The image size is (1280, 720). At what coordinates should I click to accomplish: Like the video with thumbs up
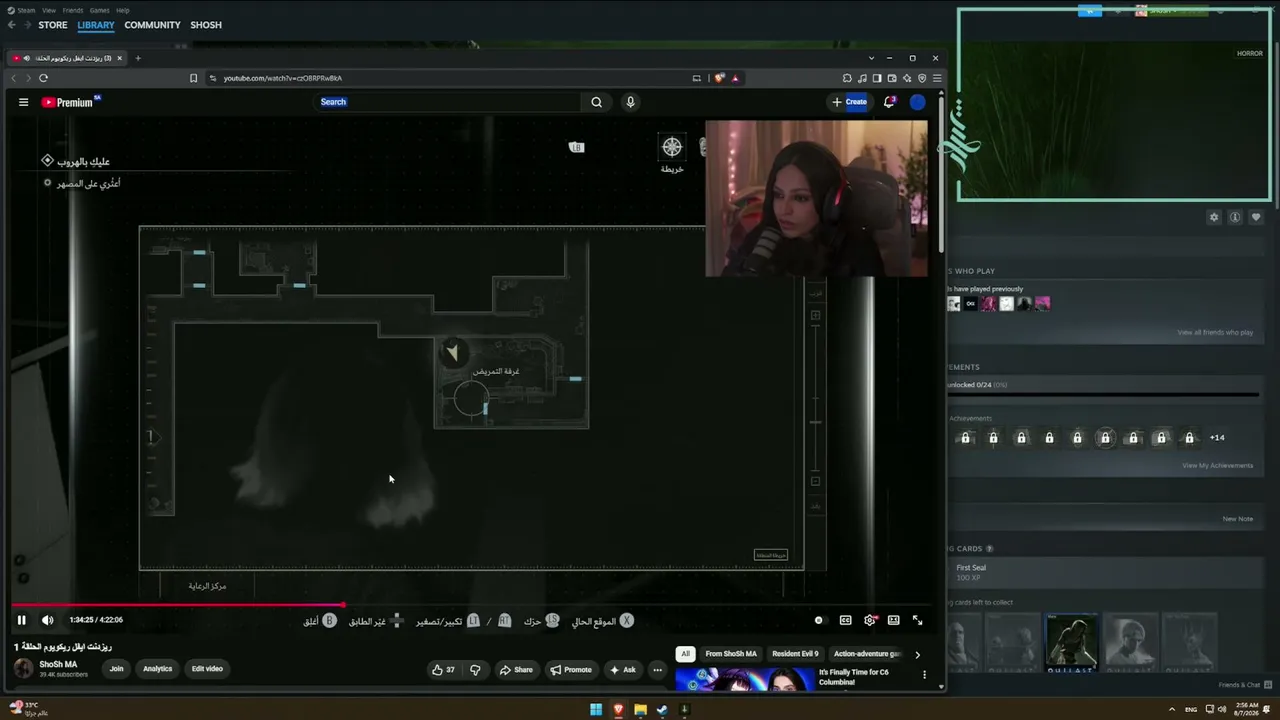[443, 670]
